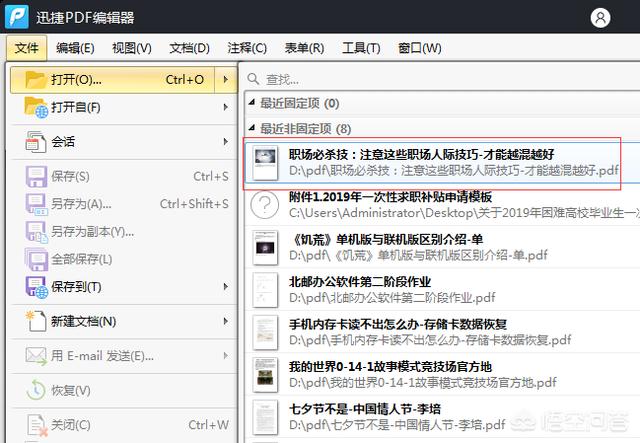The image size is (640, 443).
Task: Open thumbnail of 北邮办公软件第二阶段作业
Action: [x=265, y=290]
